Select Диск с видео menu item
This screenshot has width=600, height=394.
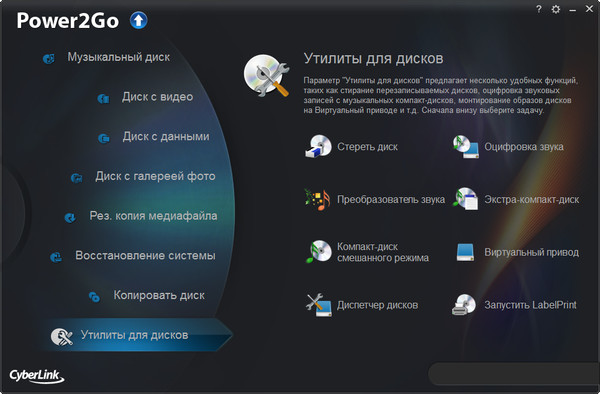coord(157,97)
